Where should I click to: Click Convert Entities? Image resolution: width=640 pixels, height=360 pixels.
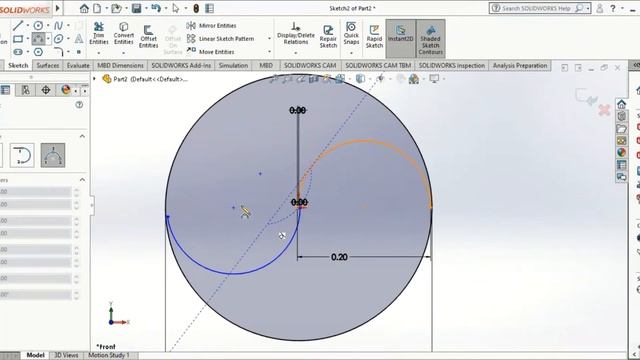pyautogui.click(x=124, y=33)
